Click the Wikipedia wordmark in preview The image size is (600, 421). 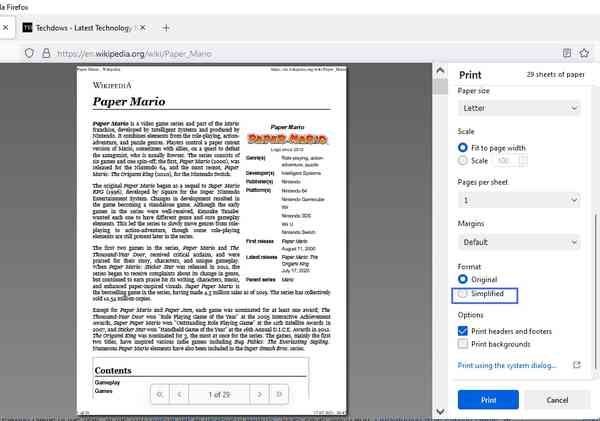point(112,85)
